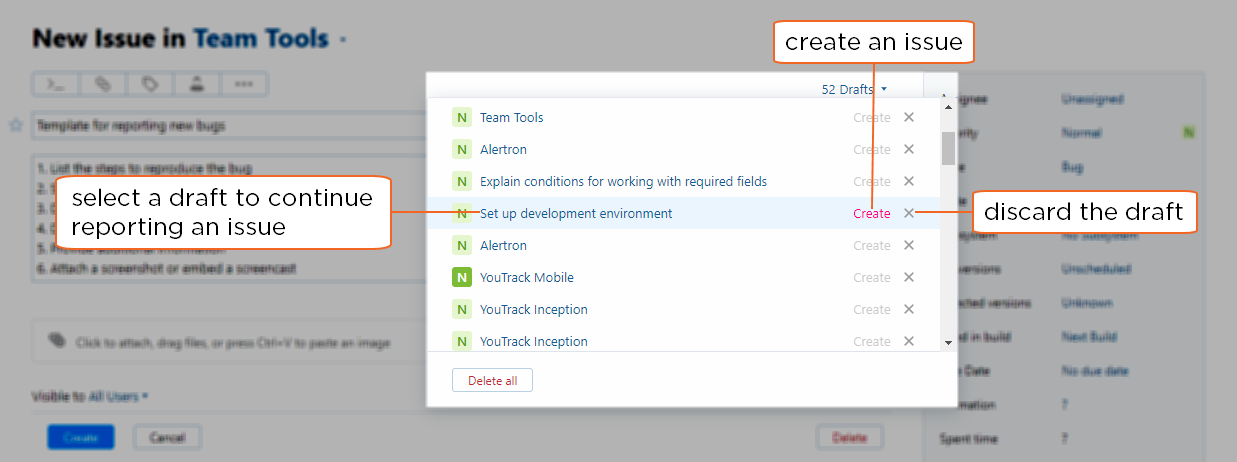Create issue from YouTrack Mobile draft
Image resolution: width=1237 pixels, height=462 pixels.
(872, 277)
